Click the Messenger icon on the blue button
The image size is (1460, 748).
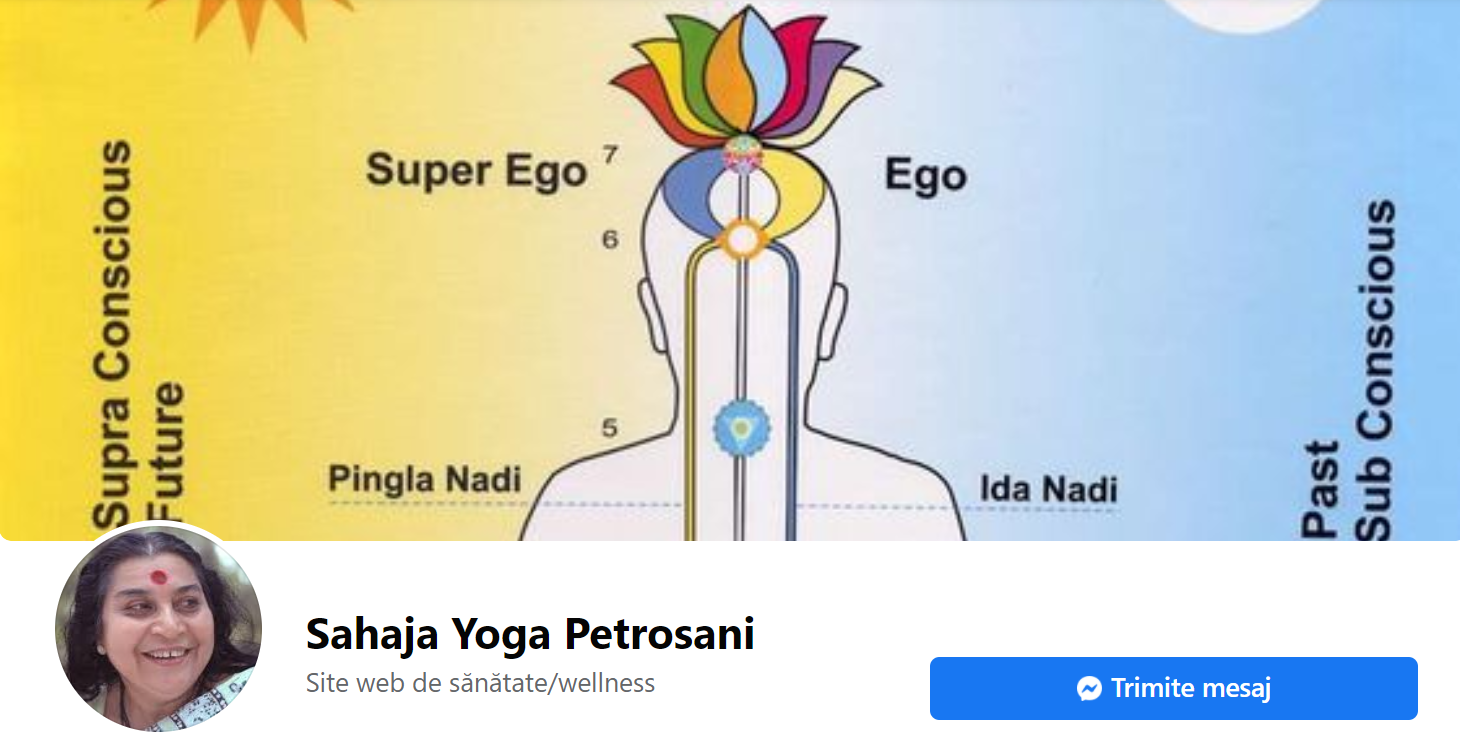coord(1090,689)
